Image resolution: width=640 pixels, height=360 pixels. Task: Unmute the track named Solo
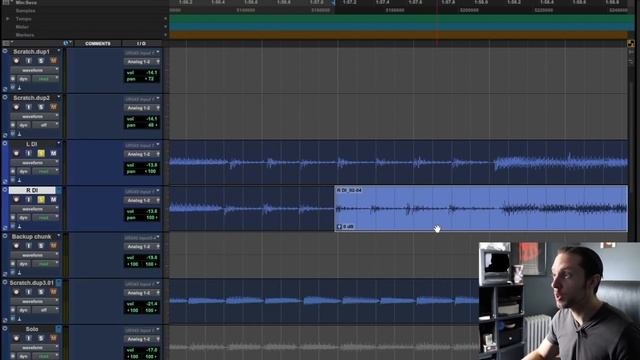(53, 338)
